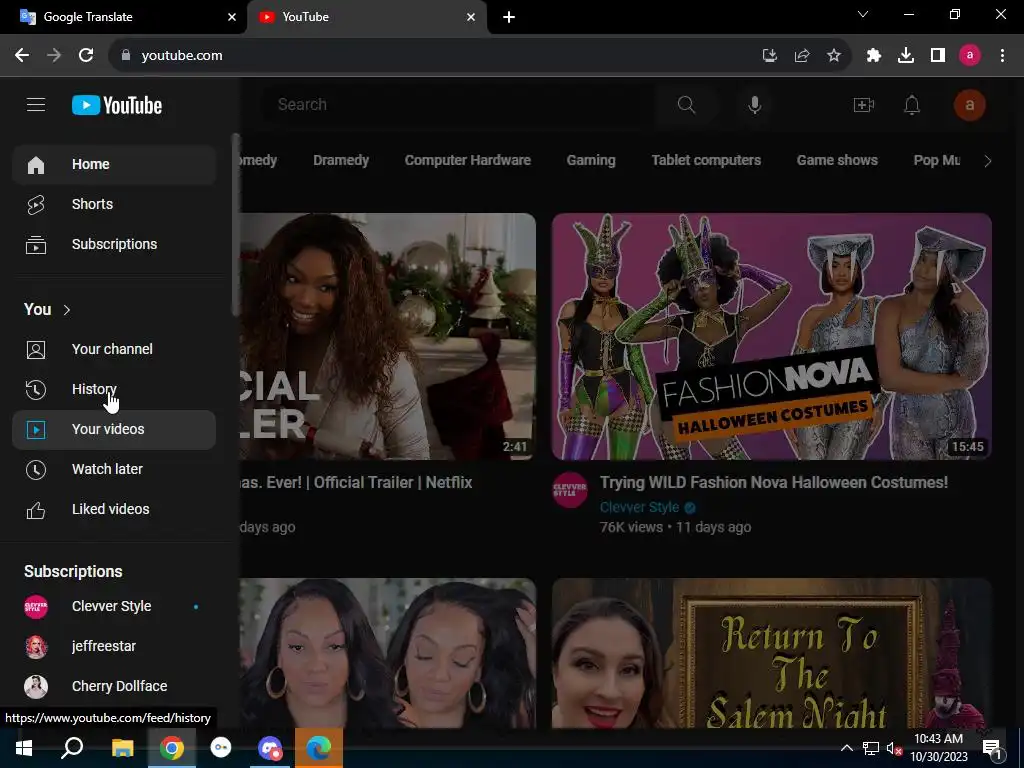Share this page from address bar
This screenshot has height=768, width=1024.
click(x=802, y=56)
